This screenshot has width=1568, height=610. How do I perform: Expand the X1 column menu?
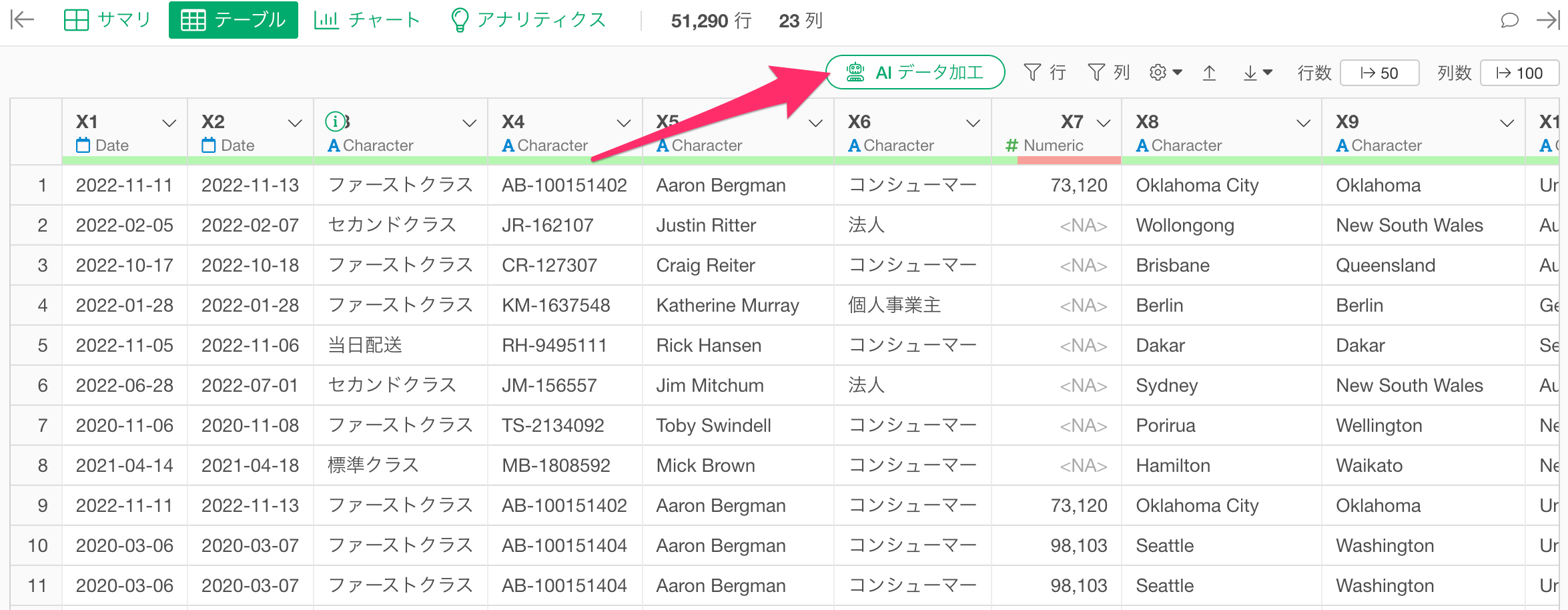[169, 123]
